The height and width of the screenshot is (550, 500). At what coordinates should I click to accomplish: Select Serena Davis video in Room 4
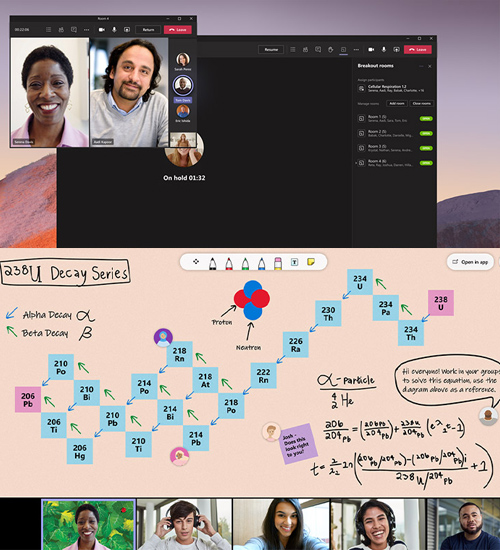click(50, 92)
